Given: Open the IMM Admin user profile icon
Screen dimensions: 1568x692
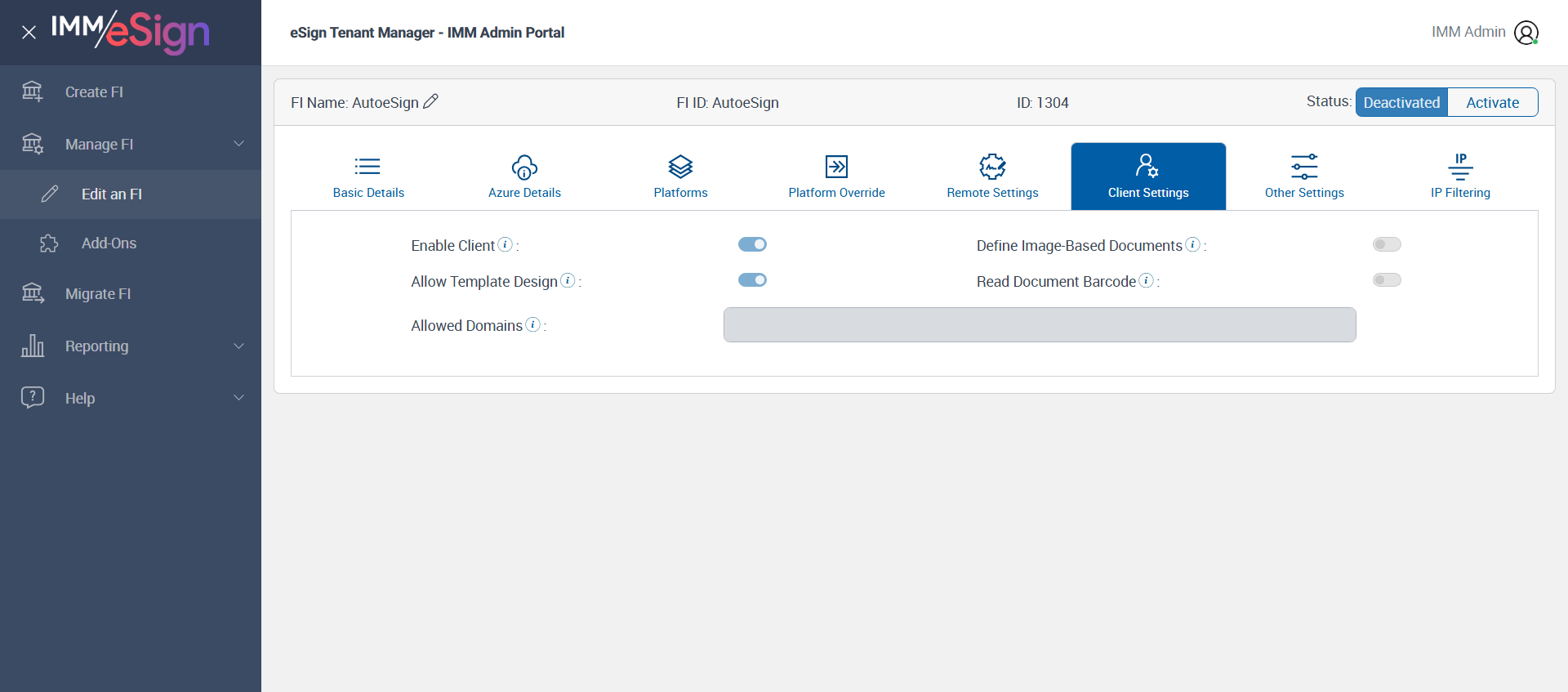Looking at the screenshot, I should [x=1526, y=33].
